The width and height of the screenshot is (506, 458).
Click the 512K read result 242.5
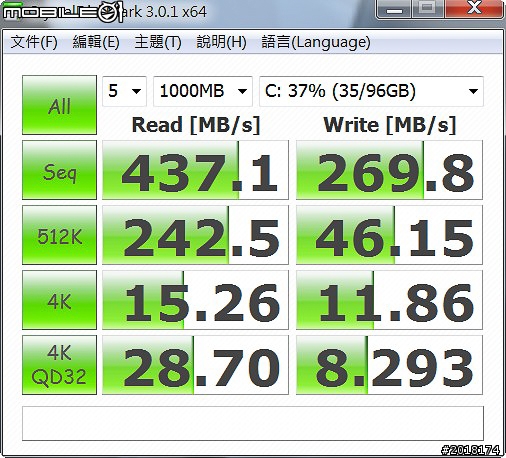pos(195,235)
